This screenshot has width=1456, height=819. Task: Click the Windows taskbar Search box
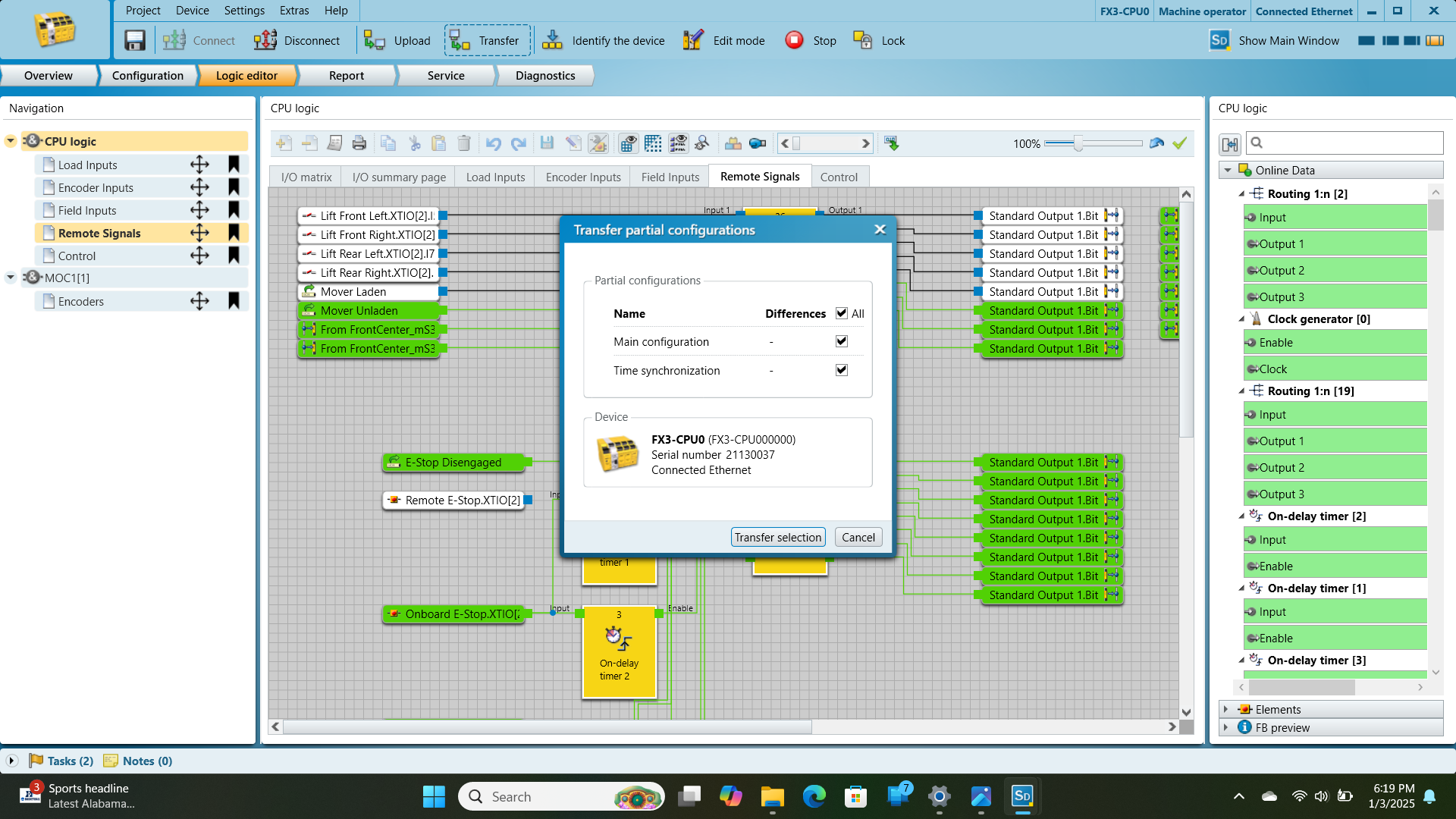(561, 796)
